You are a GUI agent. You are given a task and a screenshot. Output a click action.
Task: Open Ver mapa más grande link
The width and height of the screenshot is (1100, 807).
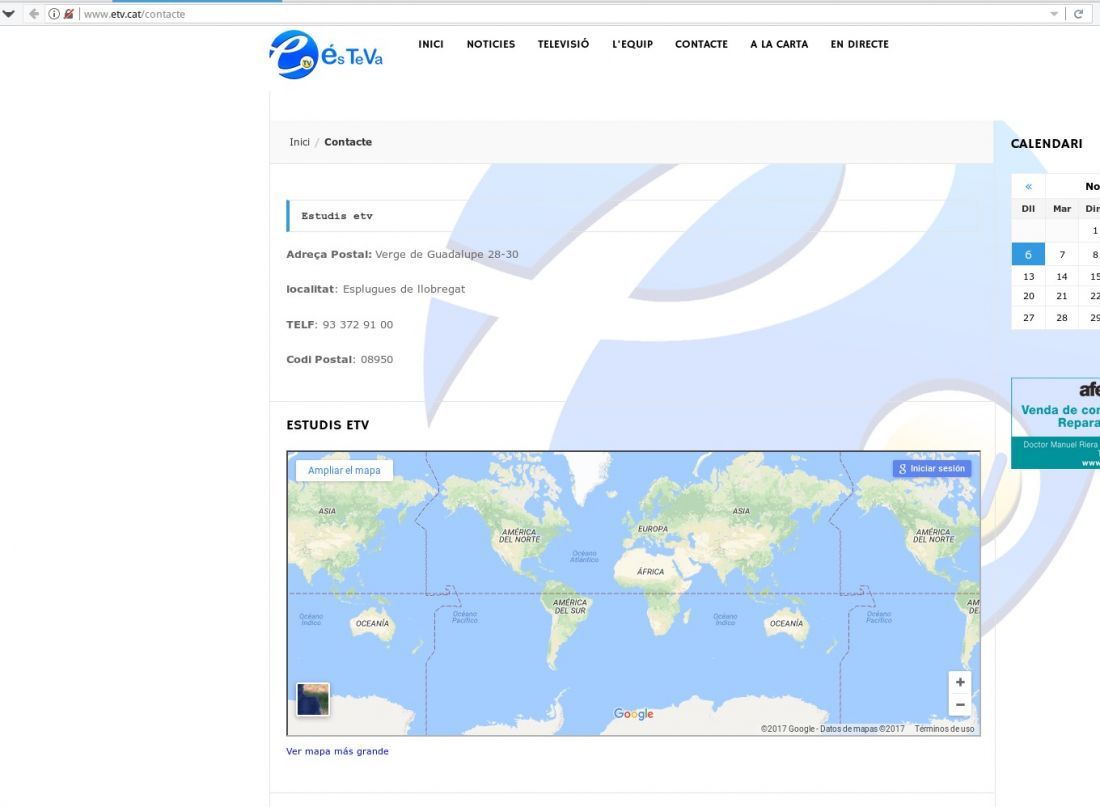[x=337, y=751]
